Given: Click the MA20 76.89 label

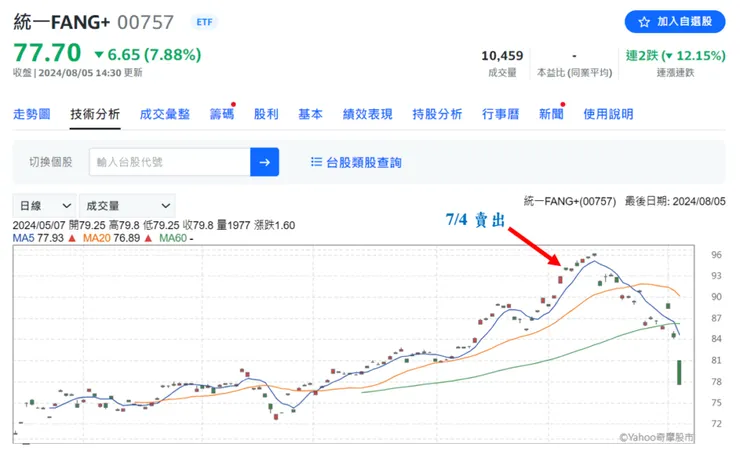Looking at the screenshot, I should [111, 238].
